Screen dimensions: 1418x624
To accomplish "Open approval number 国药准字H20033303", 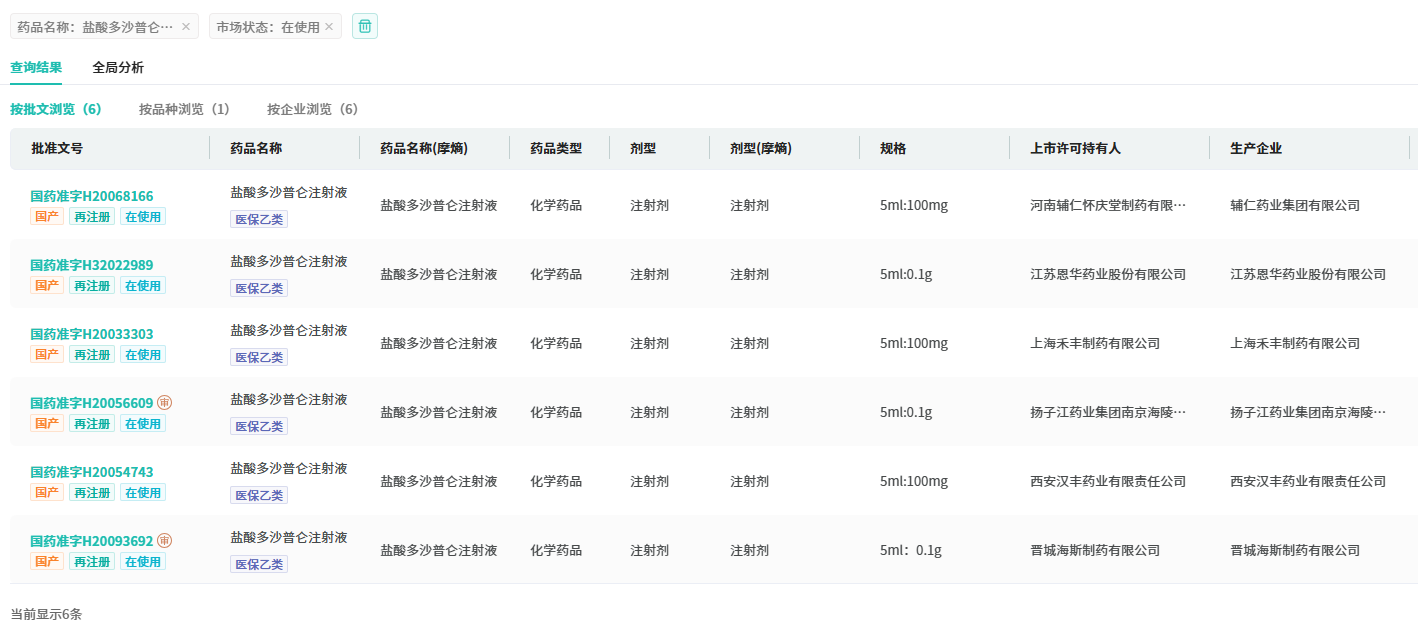I will 92,334.
